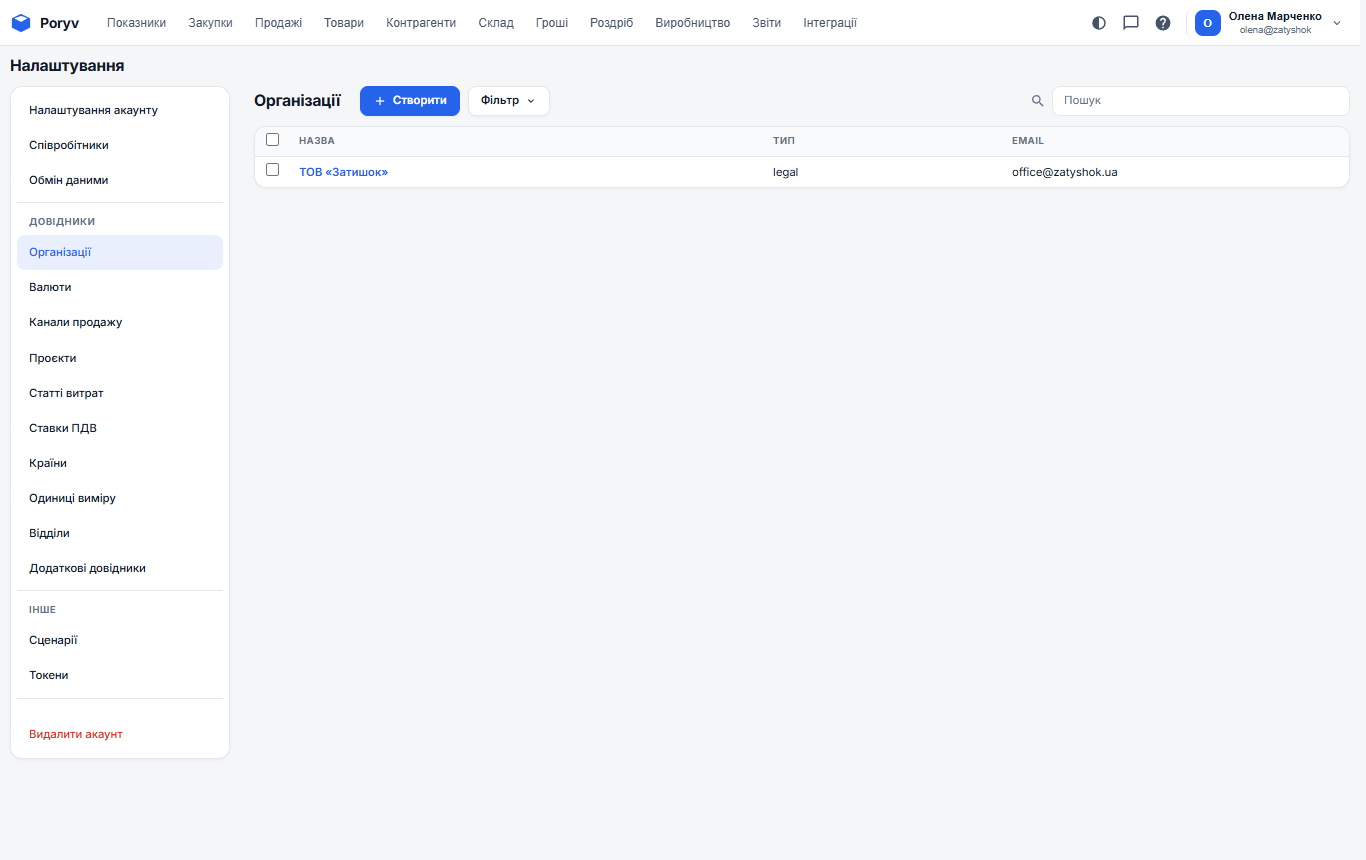Click the Poryv cube logo

21,23
